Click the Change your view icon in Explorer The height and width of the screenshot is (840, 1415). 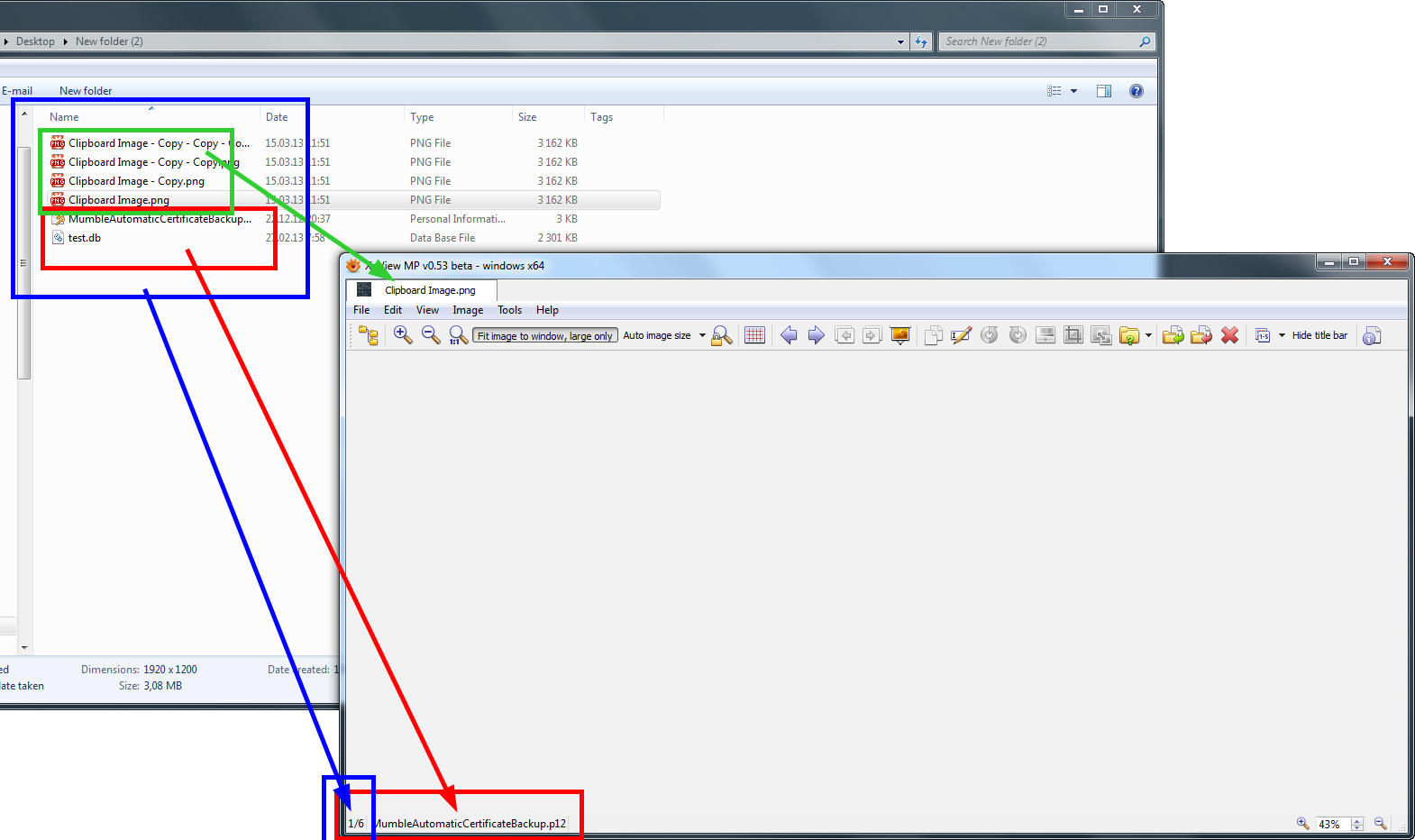coord(1054,91)
